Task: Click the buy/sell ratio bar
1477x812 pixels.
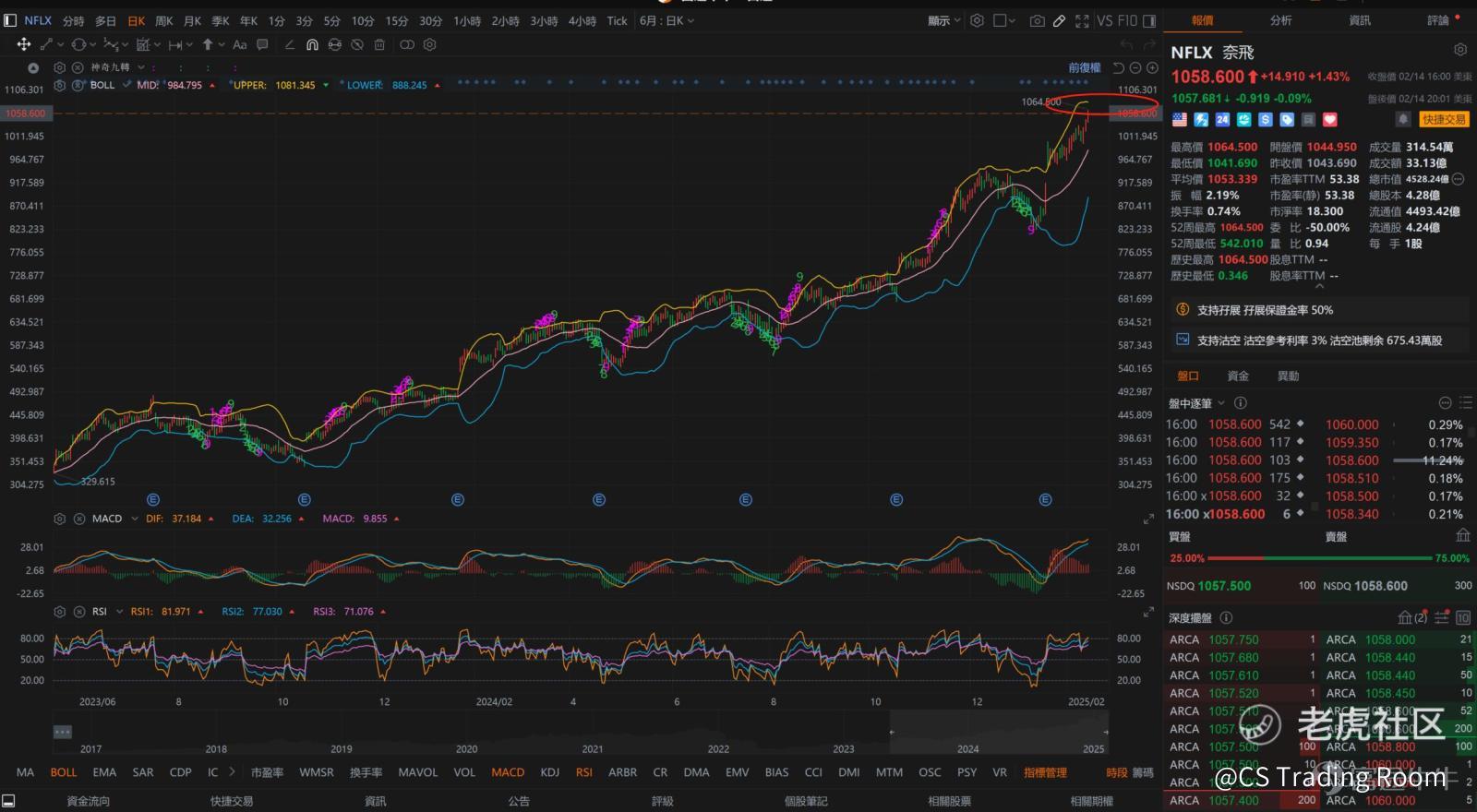Action: [1319, 558]
